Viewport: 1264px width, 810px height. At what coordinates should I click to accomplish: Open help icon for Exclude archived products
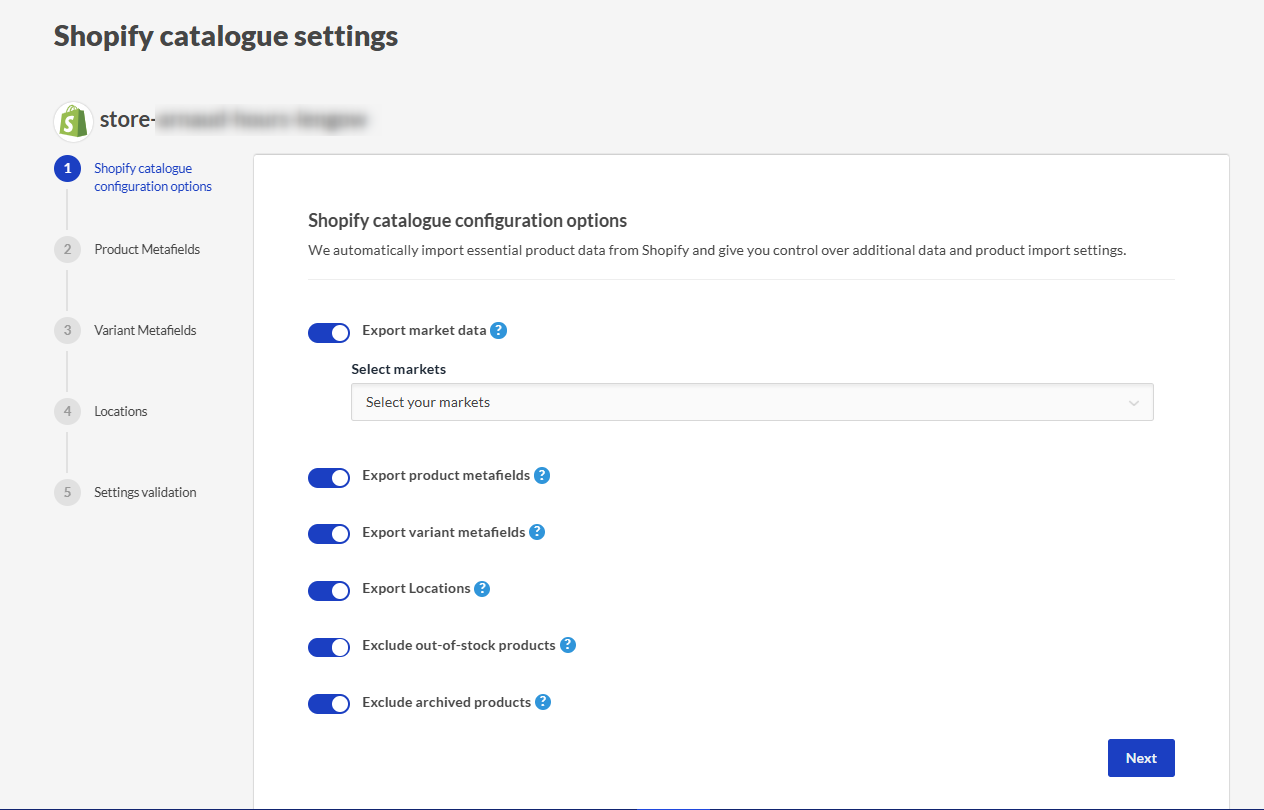[x=543, y=702]
